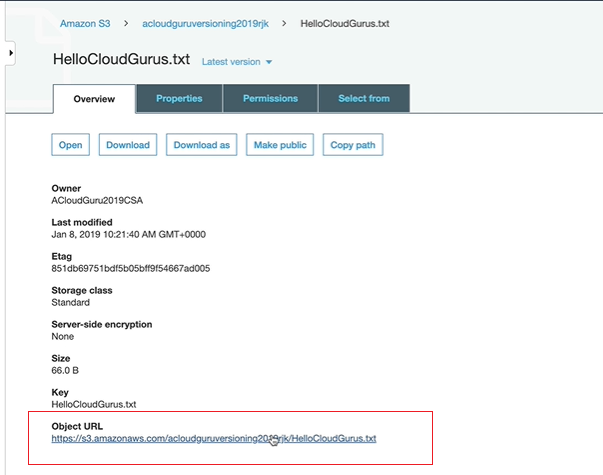Select the Last modified date value
603x475 pixels.
point(128,234)
